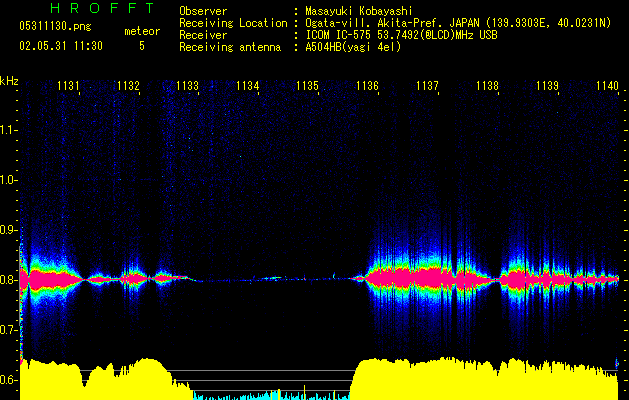Click the 1139 time marker

click(x=547, y=86)
